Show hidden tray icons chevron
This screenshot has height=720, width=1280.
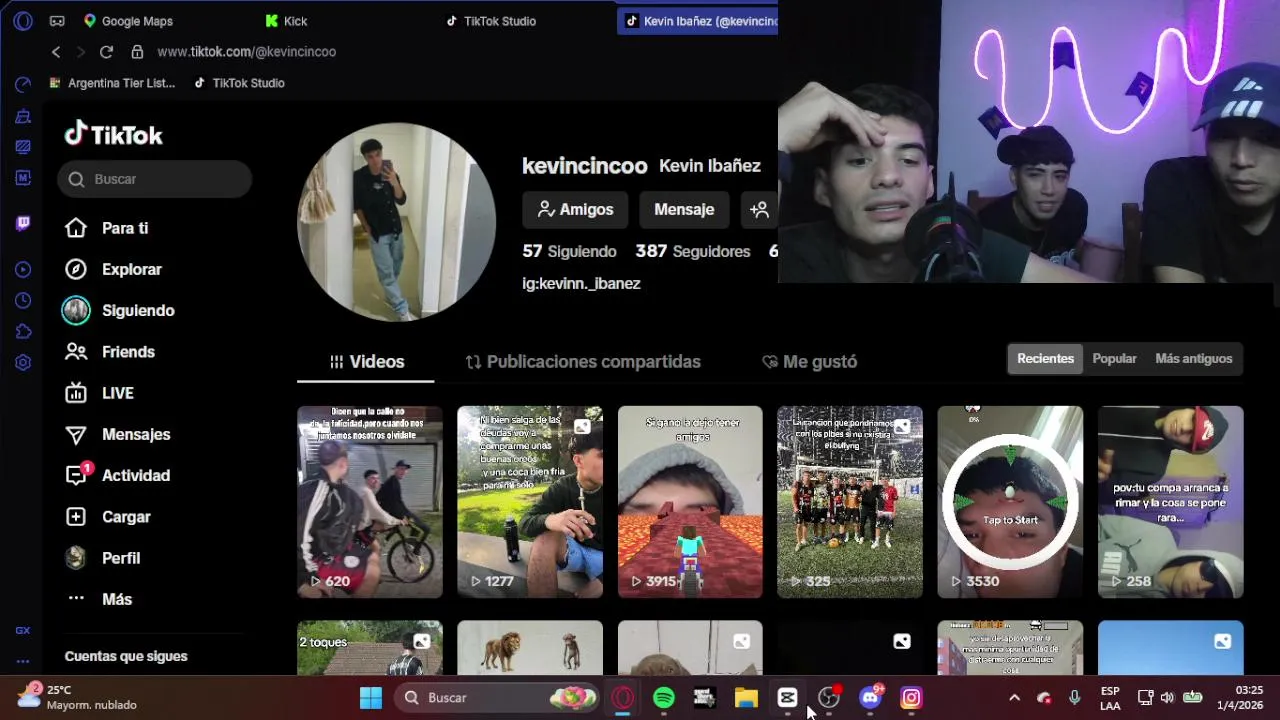(1014, 698)
